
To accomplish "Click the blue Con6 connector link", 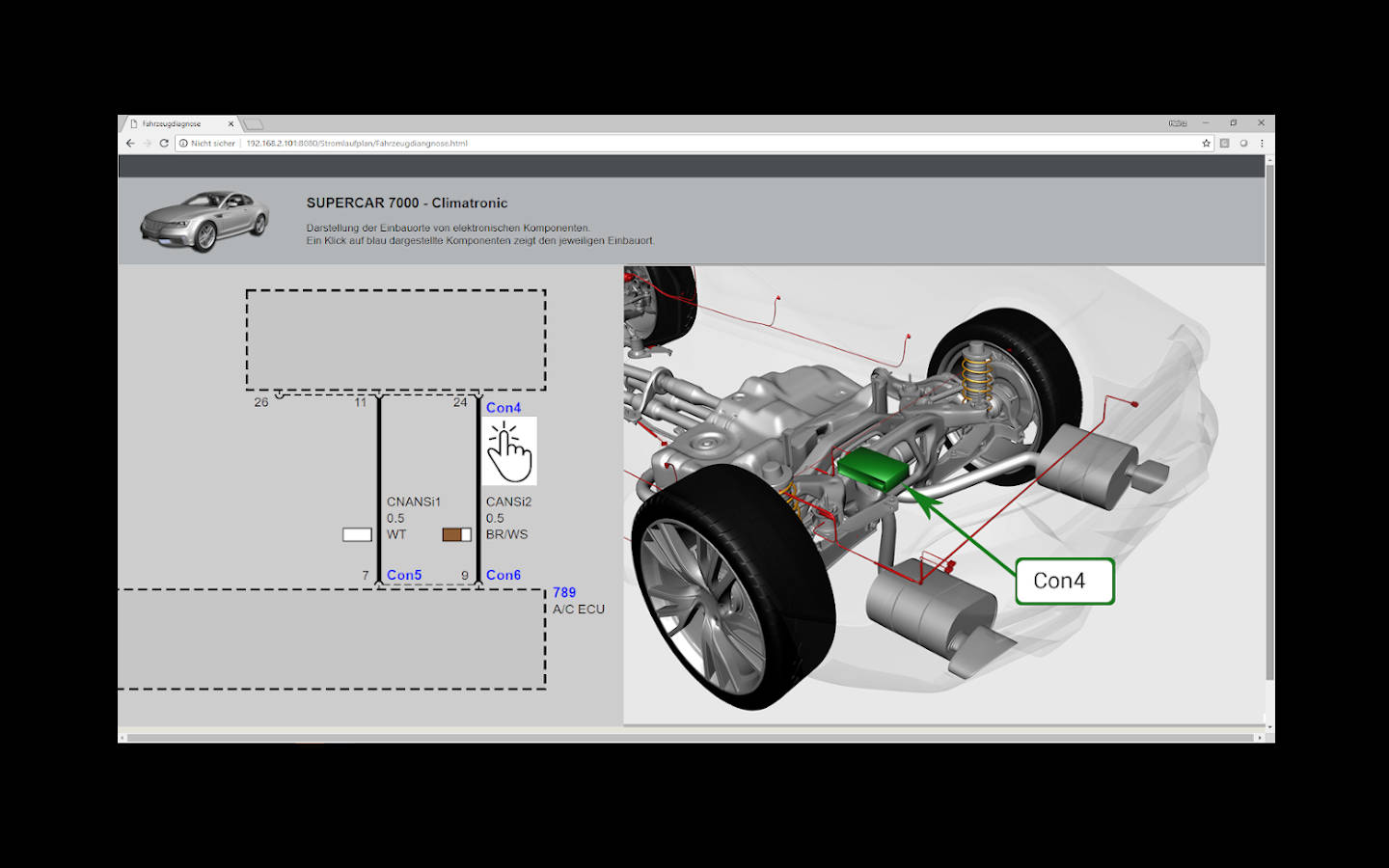I will (x=503, y=575).
